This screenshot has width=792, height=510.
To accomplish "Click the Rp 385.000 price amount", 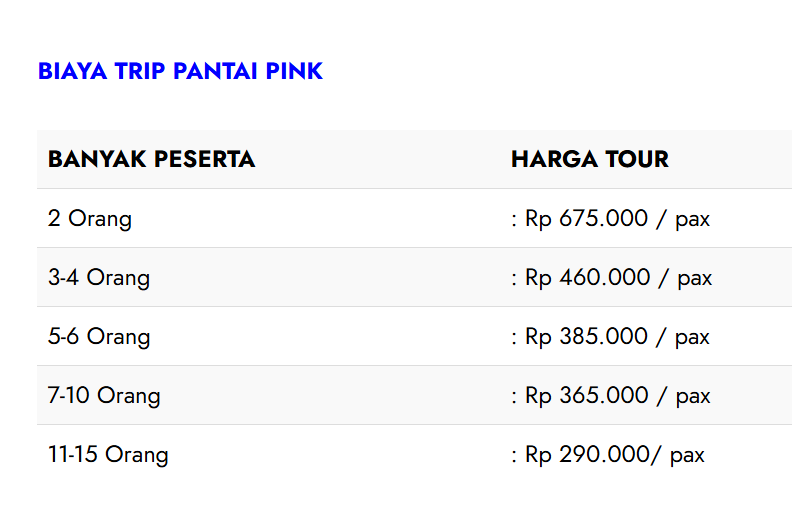I will click(x=587, y=336).
